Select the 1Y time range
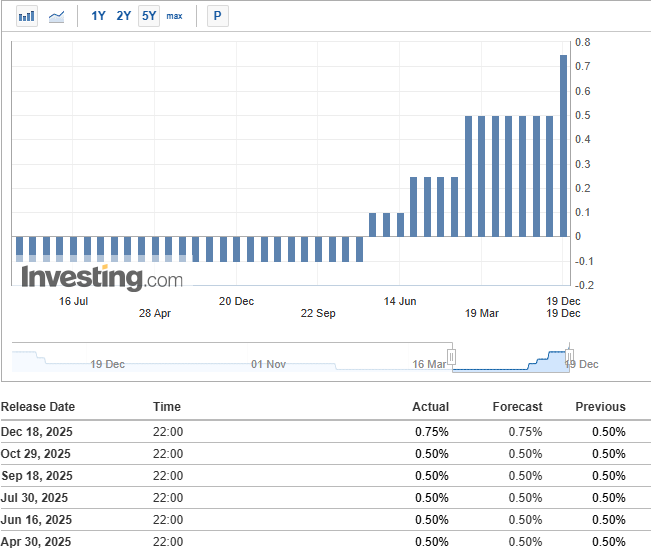The height and width of the screenshot is (553, 651). click(x=98, y=16)
